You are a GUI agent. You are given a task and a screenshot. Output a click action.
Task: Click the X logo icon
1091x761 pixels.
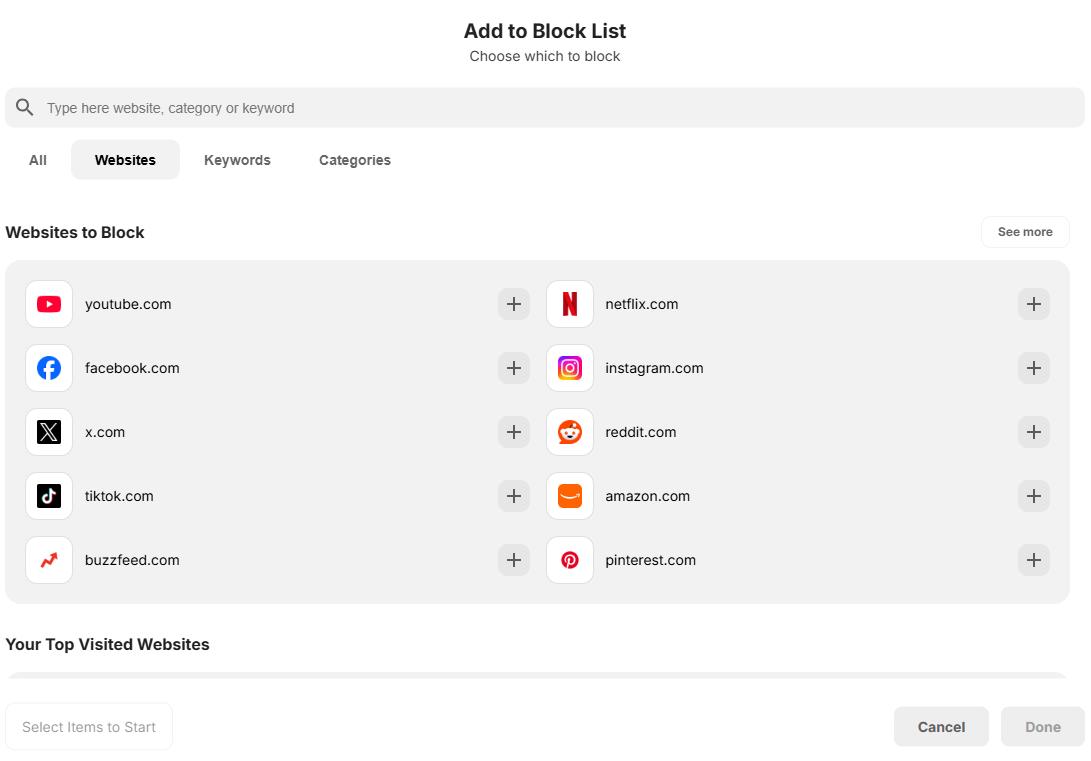click(49, 432)
